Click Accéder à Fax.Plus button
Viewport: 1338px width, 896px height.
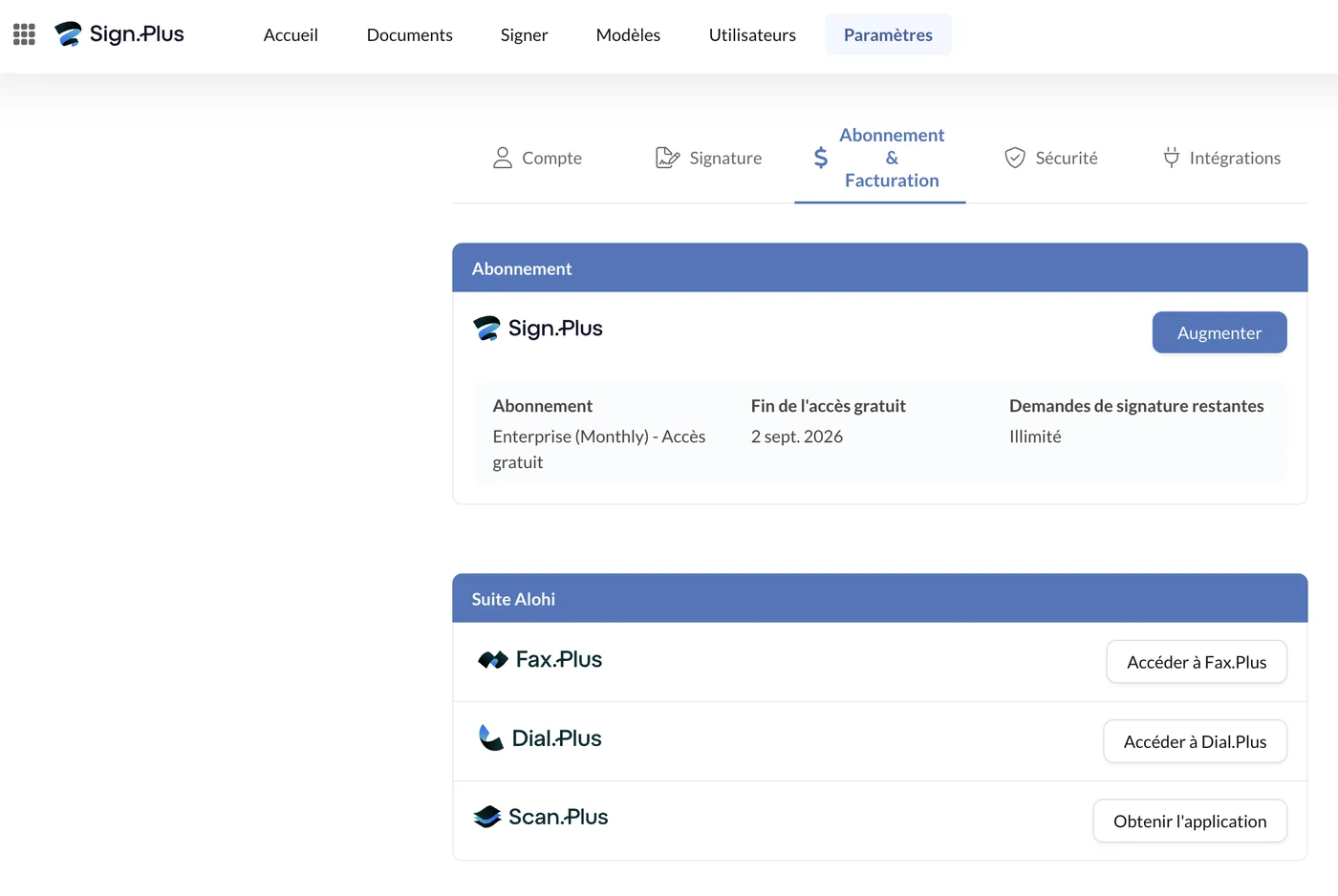click(1197, 662)
